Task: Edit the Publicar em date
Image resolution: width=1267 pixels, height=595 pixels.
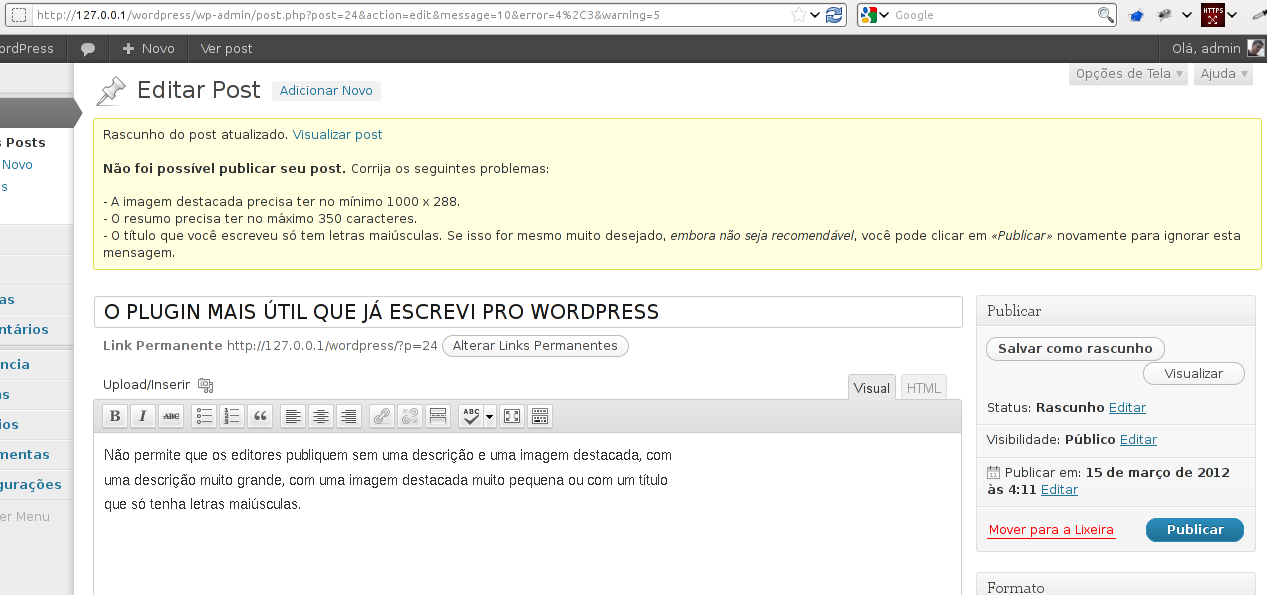Action: click(1059, 490)
